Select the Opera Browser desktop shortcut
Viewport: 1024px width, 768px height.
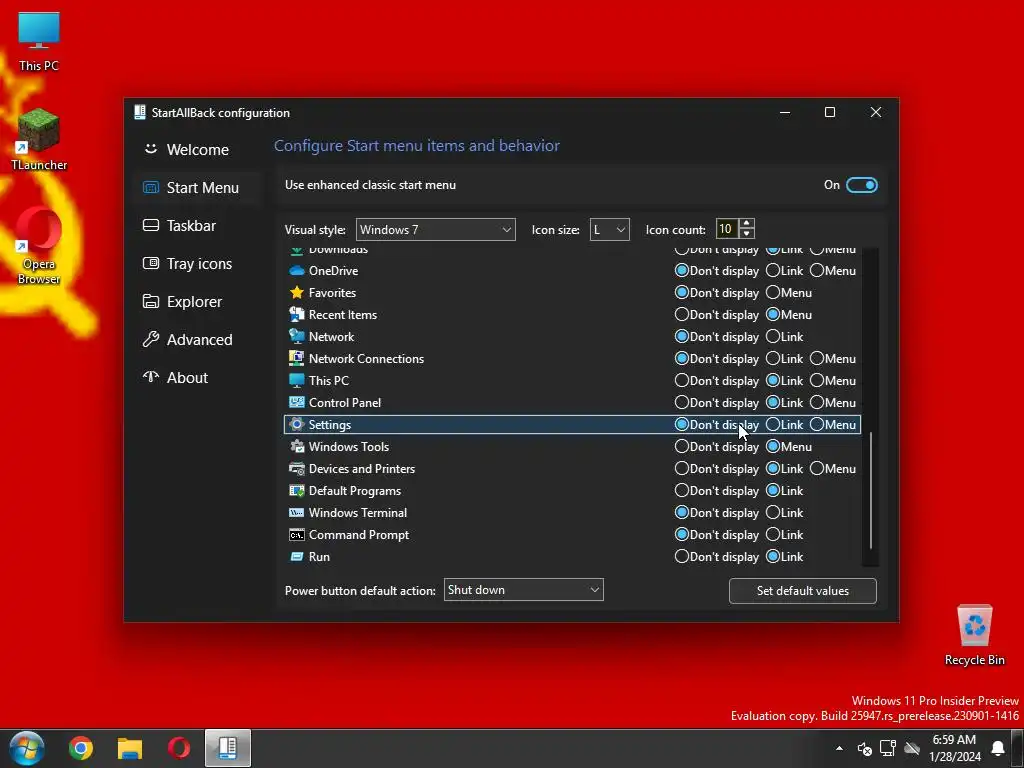click(x=39, y=246)
